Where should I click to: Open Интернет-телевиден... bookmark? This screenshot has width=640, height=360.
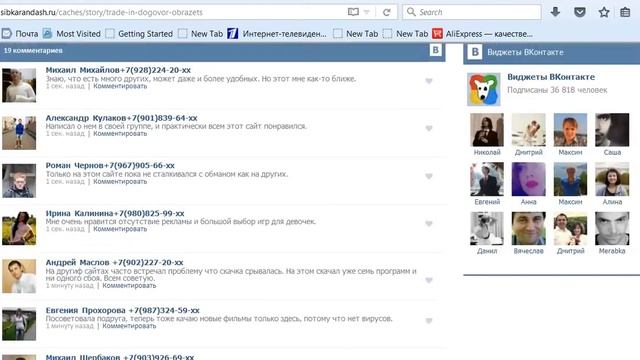277,34
